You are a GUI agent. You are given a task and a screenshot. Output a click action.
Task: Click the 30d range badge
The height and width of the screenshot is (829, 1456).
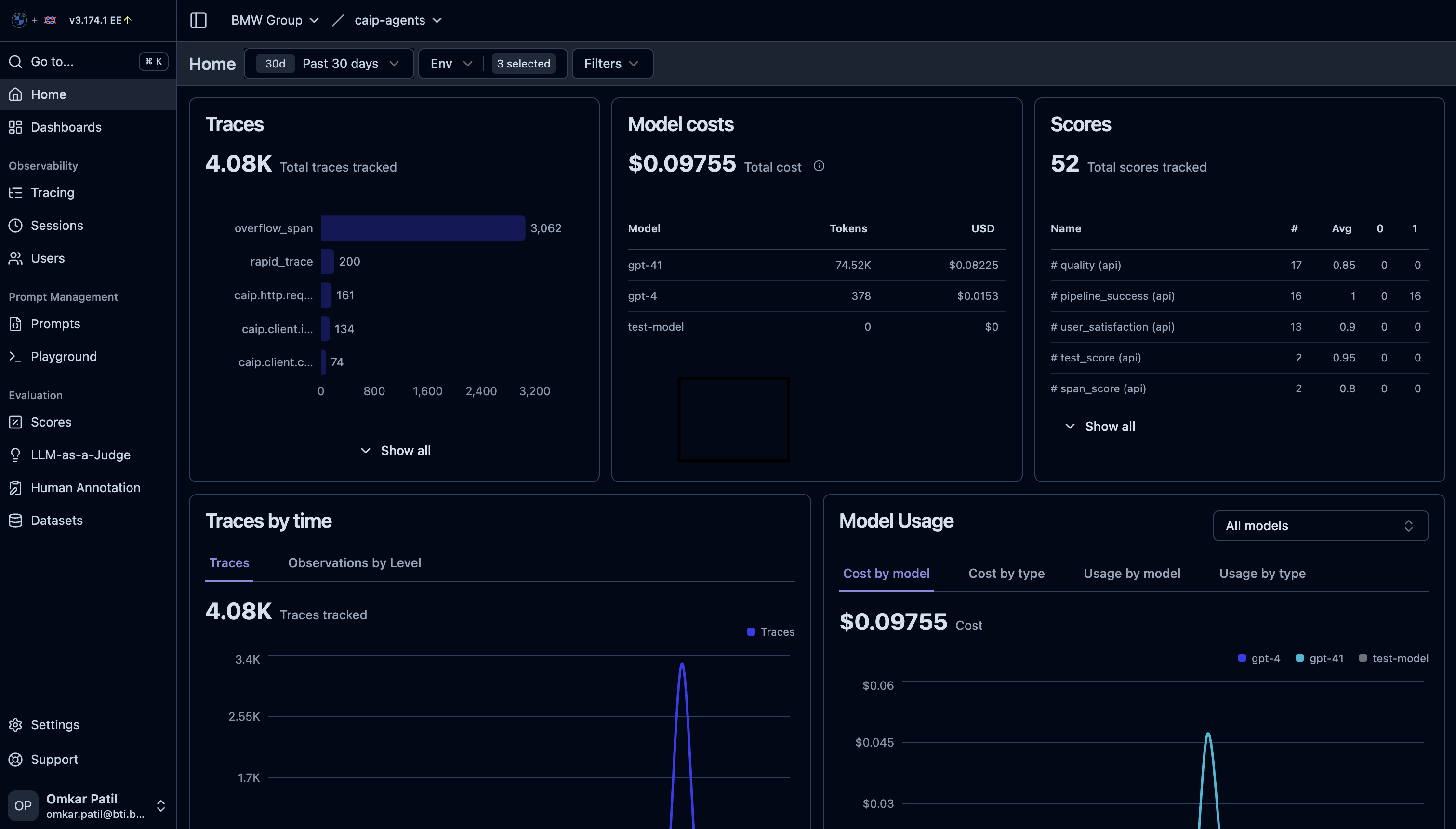276,64
